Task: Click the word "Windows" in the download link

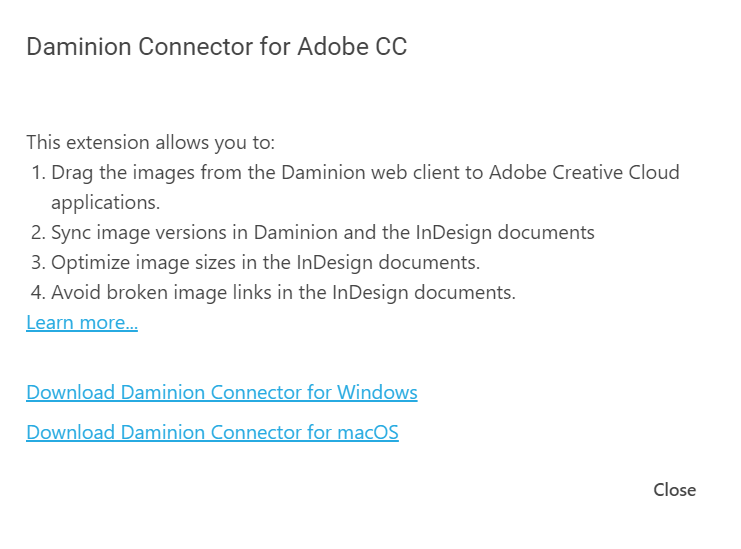Action: (377, 392)
